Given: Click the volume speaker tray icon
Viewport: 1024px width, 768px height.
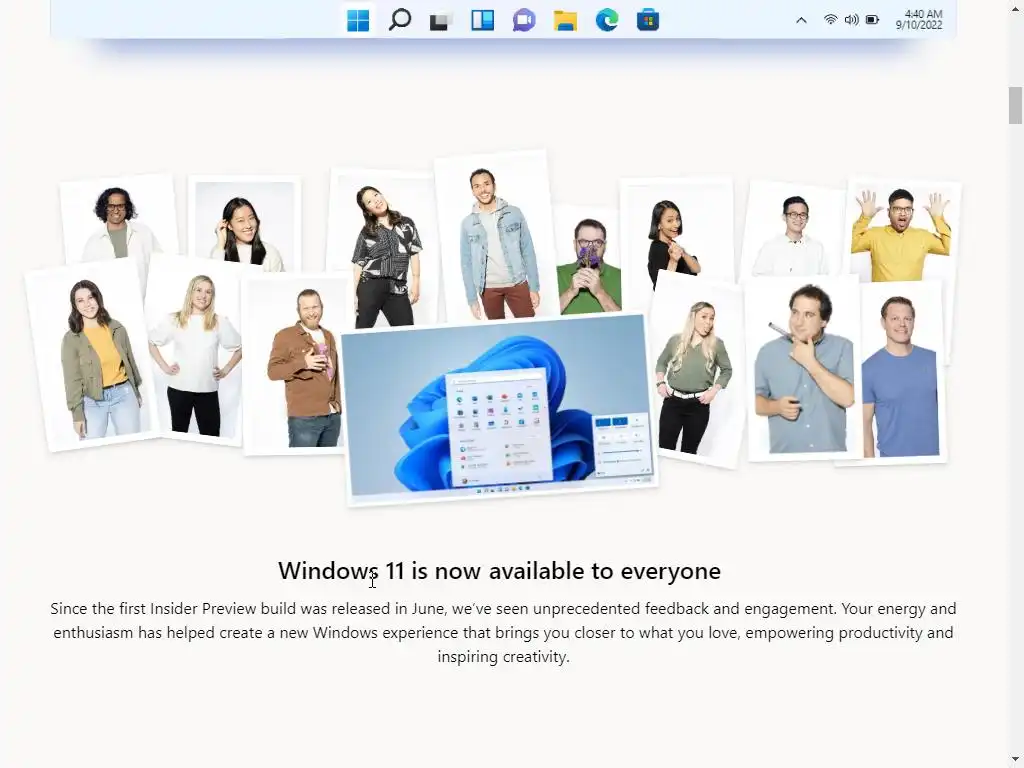Looking at the screenshot, I should (851, 20).
